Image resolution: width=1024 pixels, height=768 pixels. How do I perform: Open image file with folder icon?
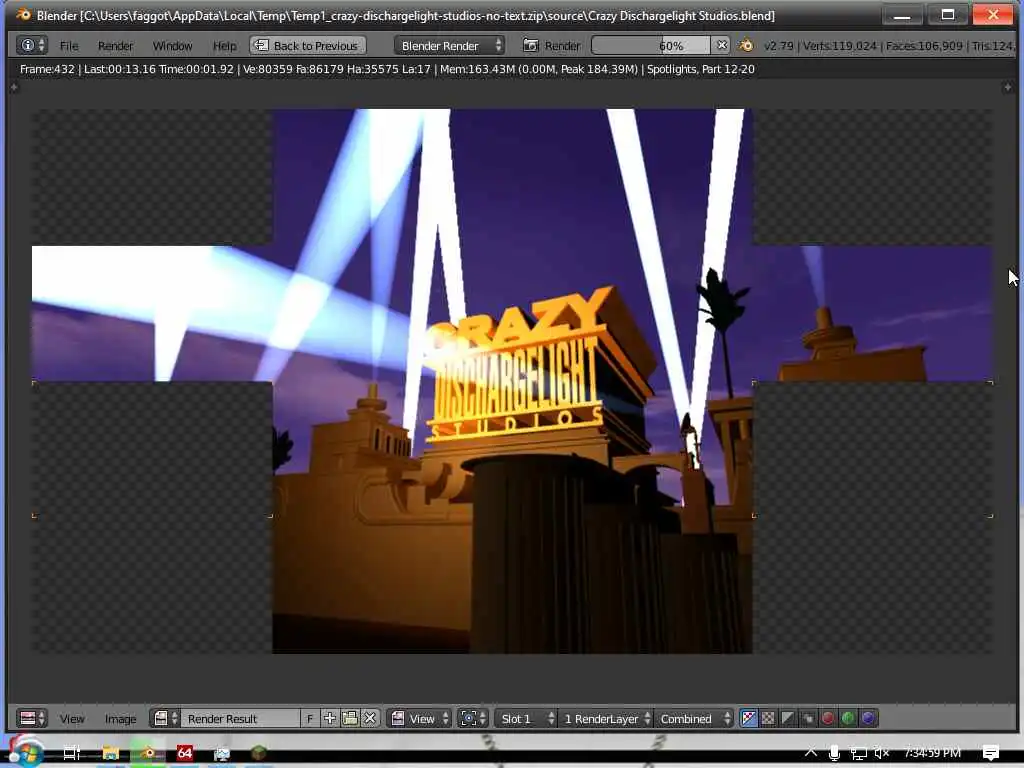point(350,718)
